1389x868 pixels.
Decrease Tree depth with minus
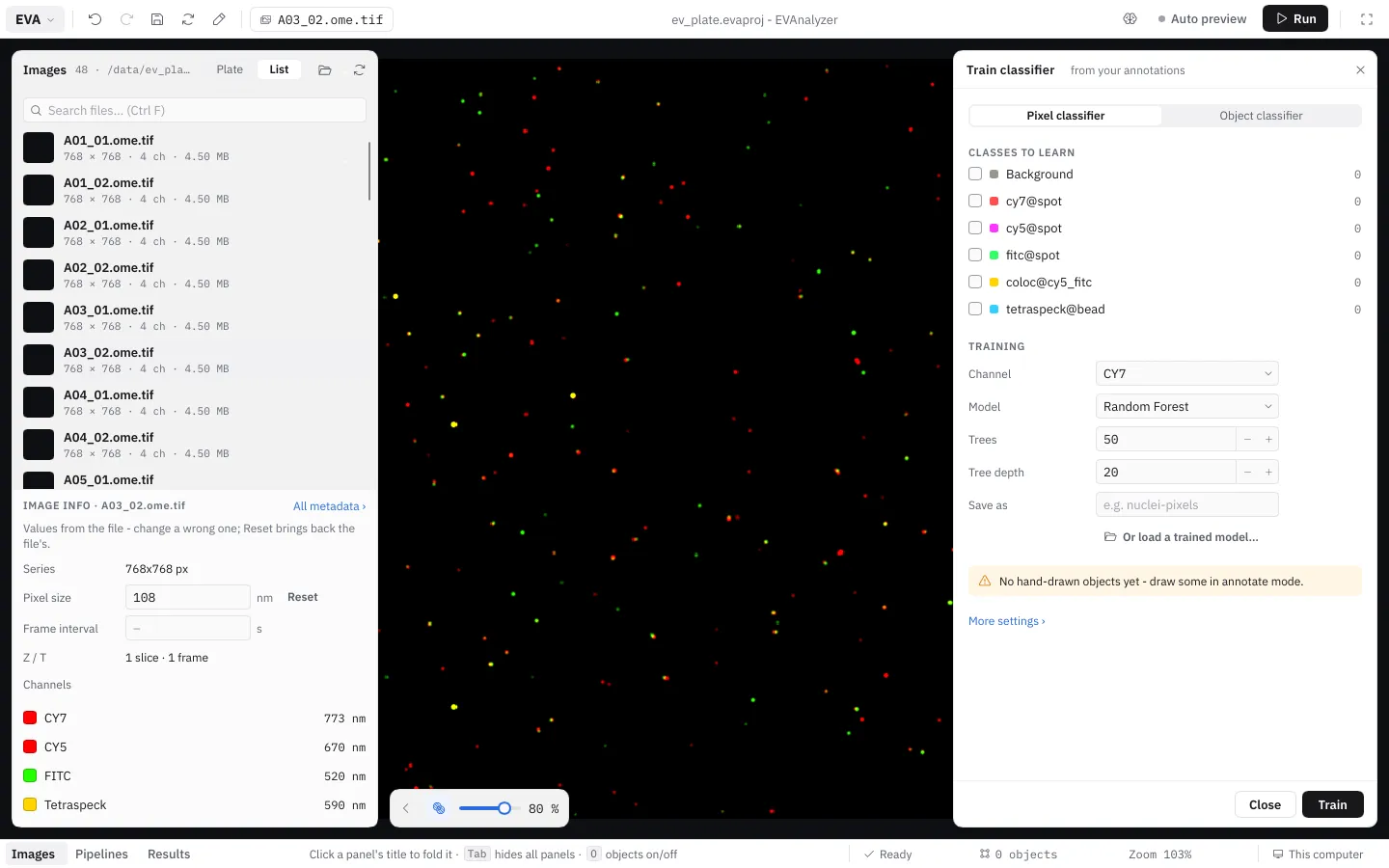1247,473
